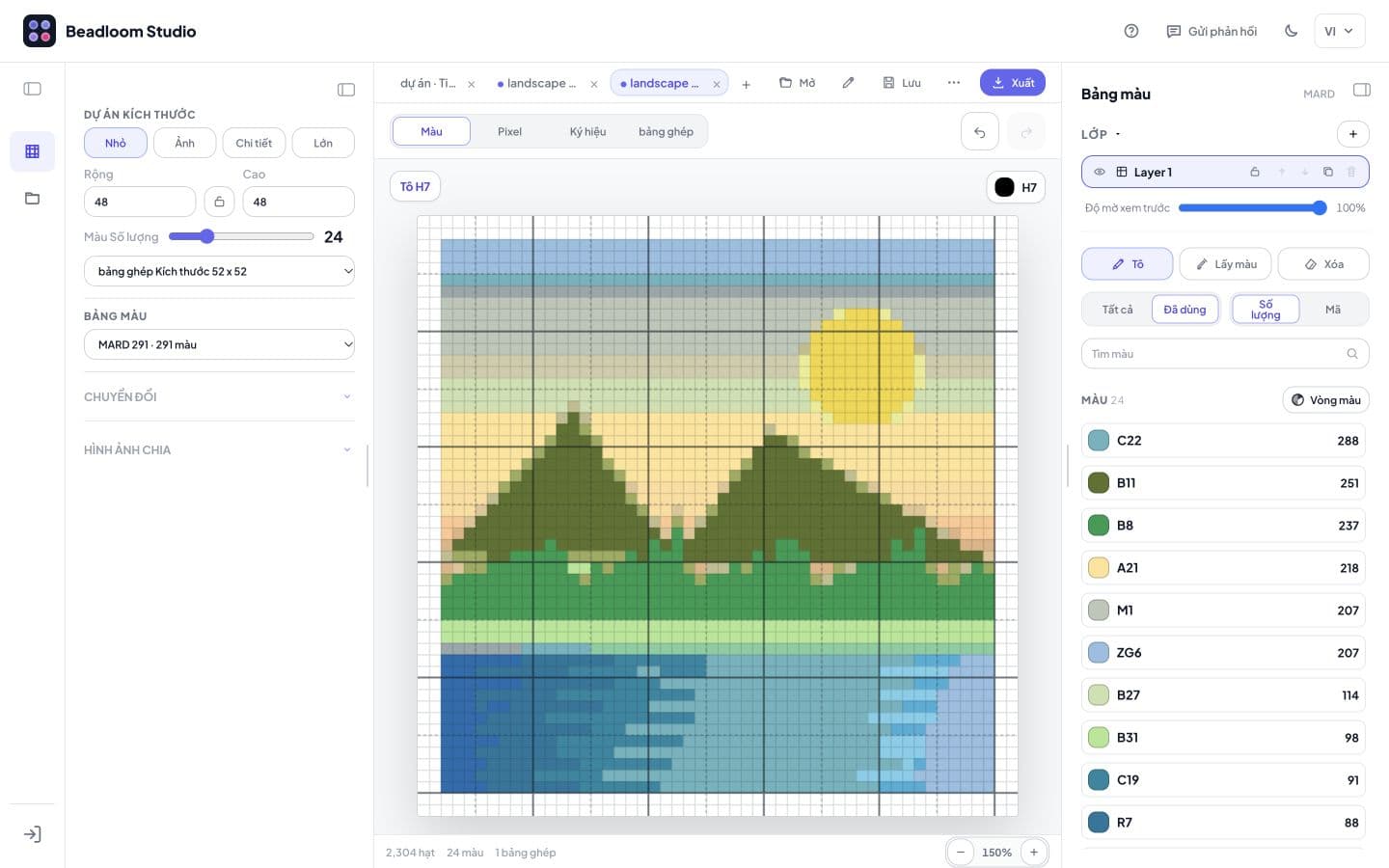Activate the Lấy màu color picker tool

[x=1225, y=264]
